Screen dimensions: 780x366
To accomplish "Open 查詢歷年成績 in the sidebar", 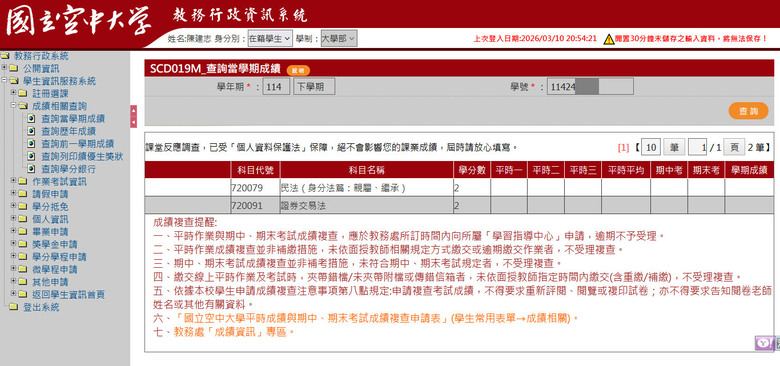I will click(x=69, y=131).
